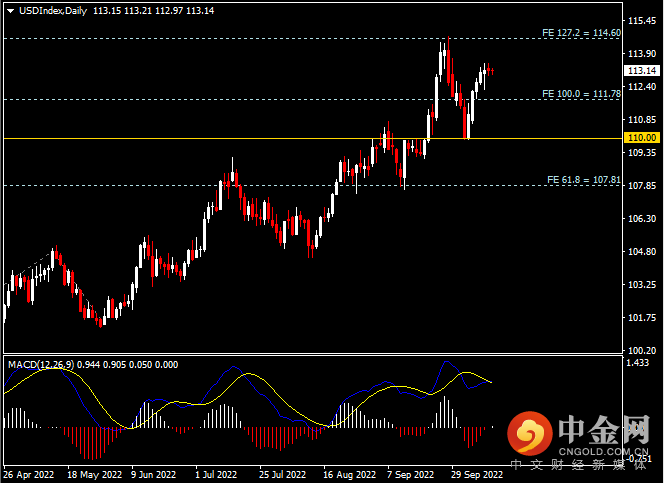Click the current price tag 113.14

642,71
